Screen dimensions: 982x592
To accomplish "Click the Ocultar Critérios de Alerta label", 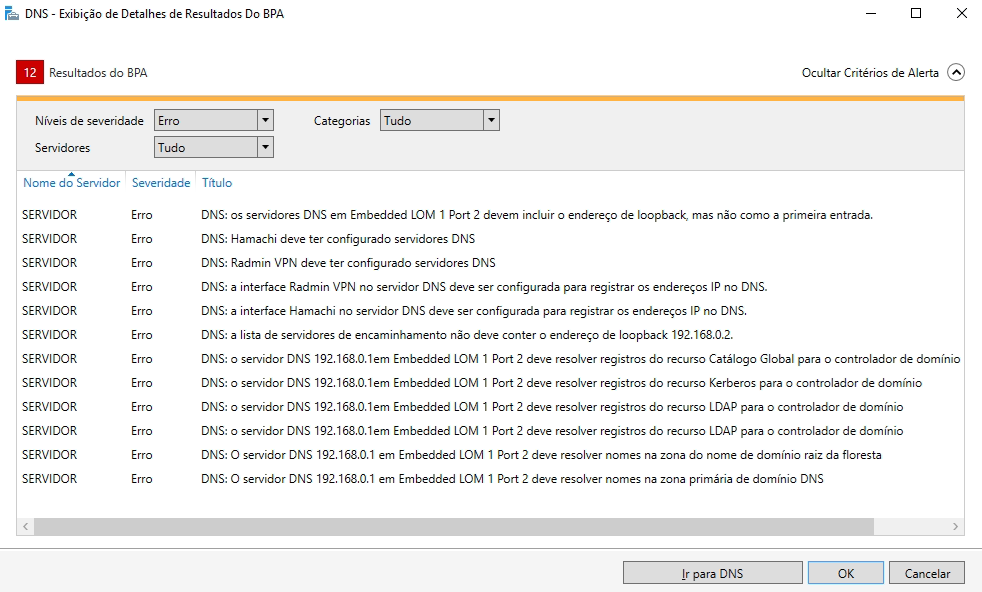I will [870, 73].
